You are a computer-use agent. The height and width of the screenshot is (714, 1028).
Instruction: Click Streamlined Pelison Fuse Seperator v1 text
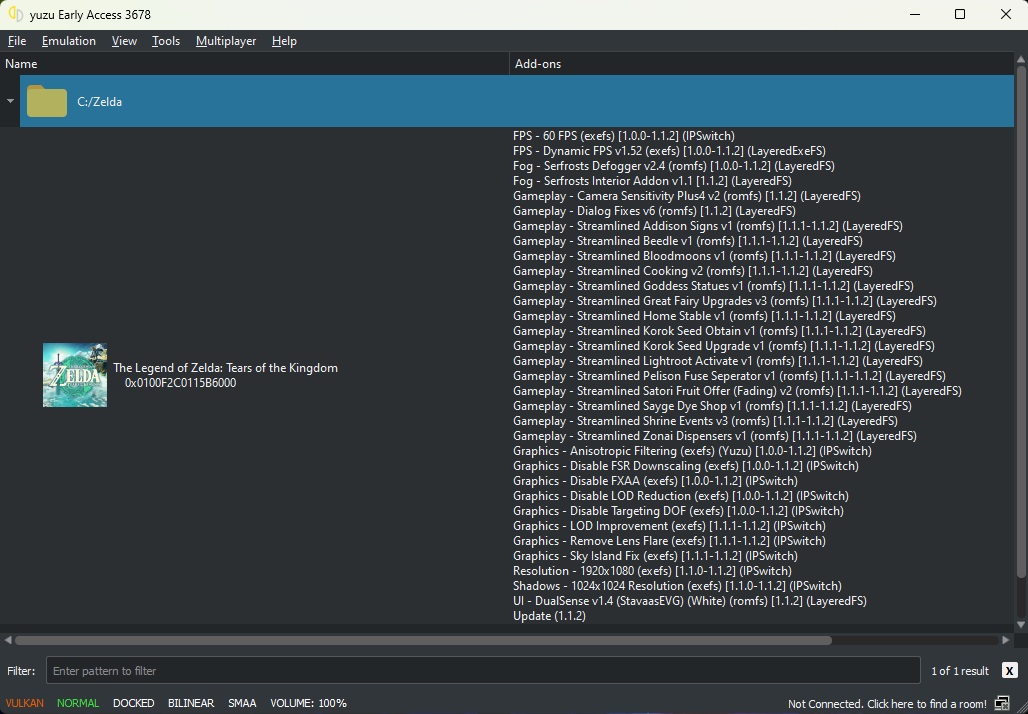tap(729, 376)
